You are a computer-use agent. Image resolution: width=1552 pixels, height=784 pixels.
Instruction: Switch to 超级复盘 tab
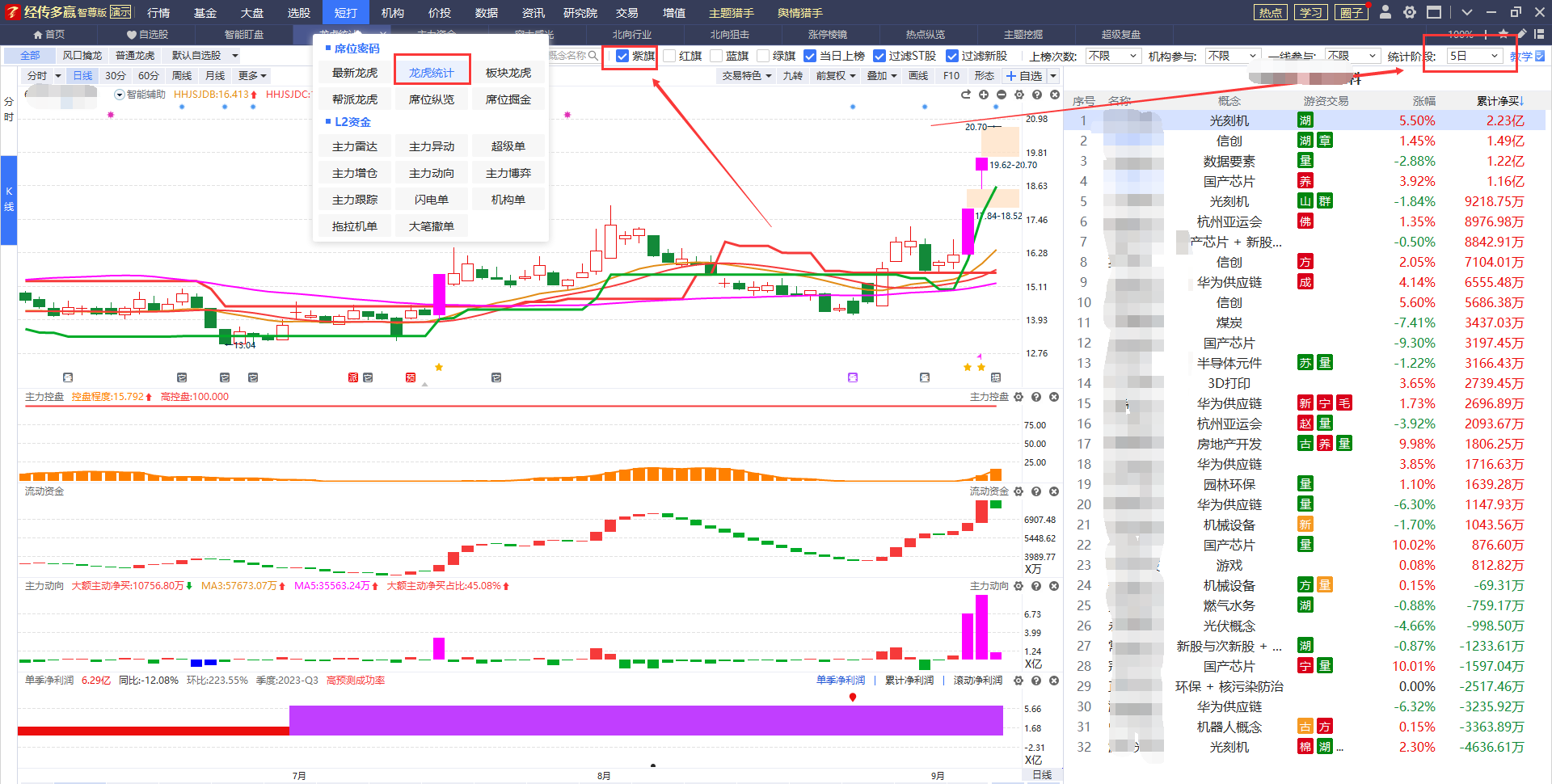[1121, 35]
